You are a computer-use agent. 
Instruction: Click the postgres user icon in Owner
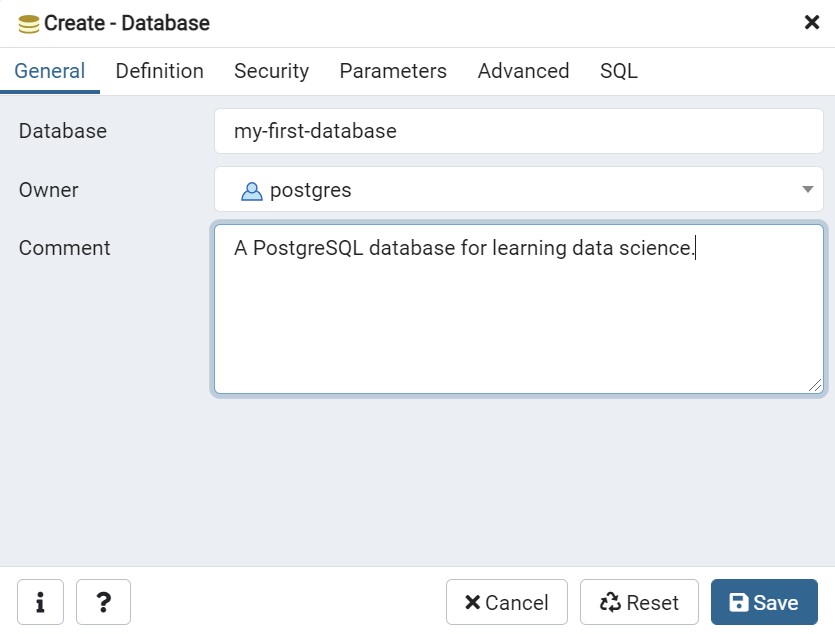(x=252, y=190)
